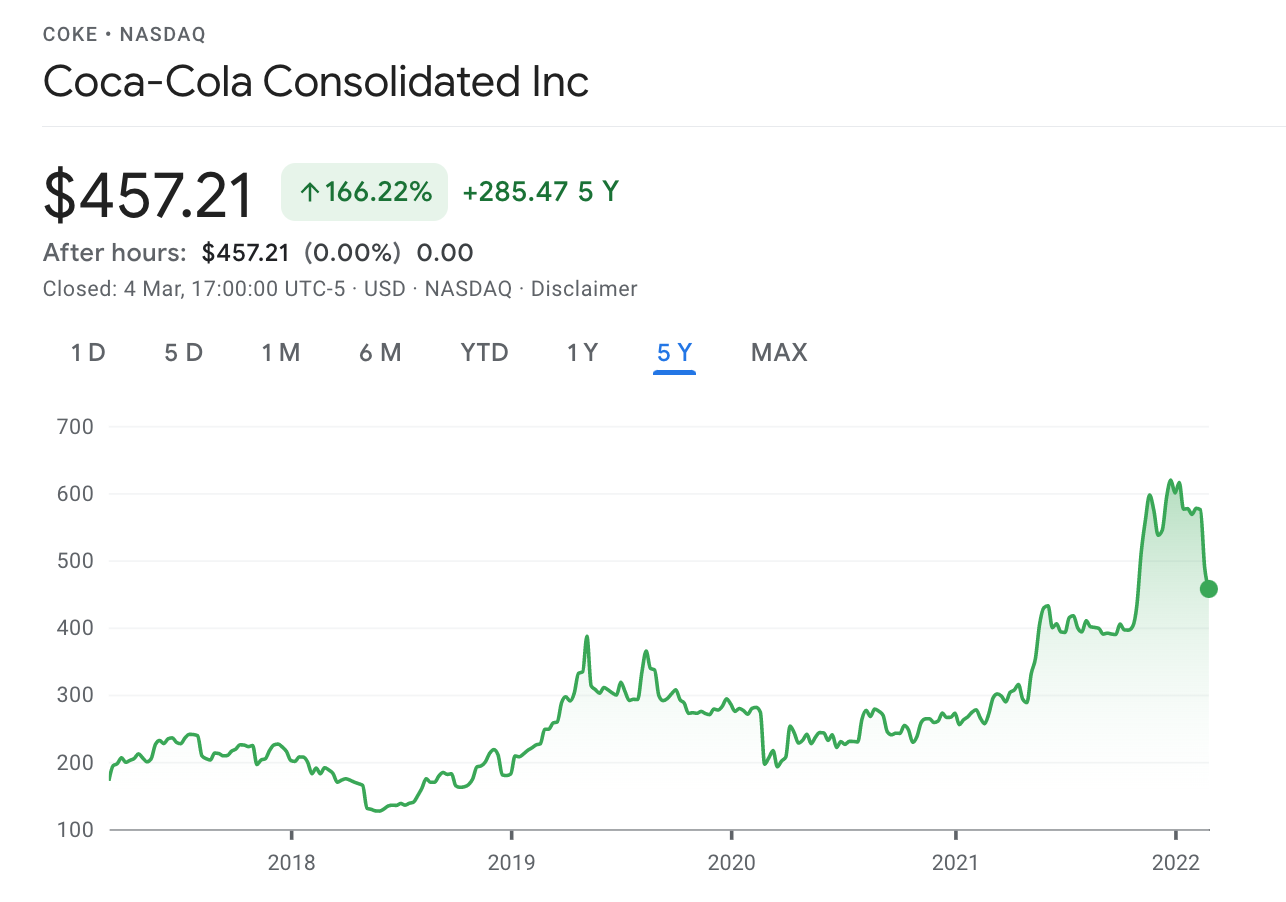
Task: Switch chart to 5 D range
Action: [x=183, y=352]
